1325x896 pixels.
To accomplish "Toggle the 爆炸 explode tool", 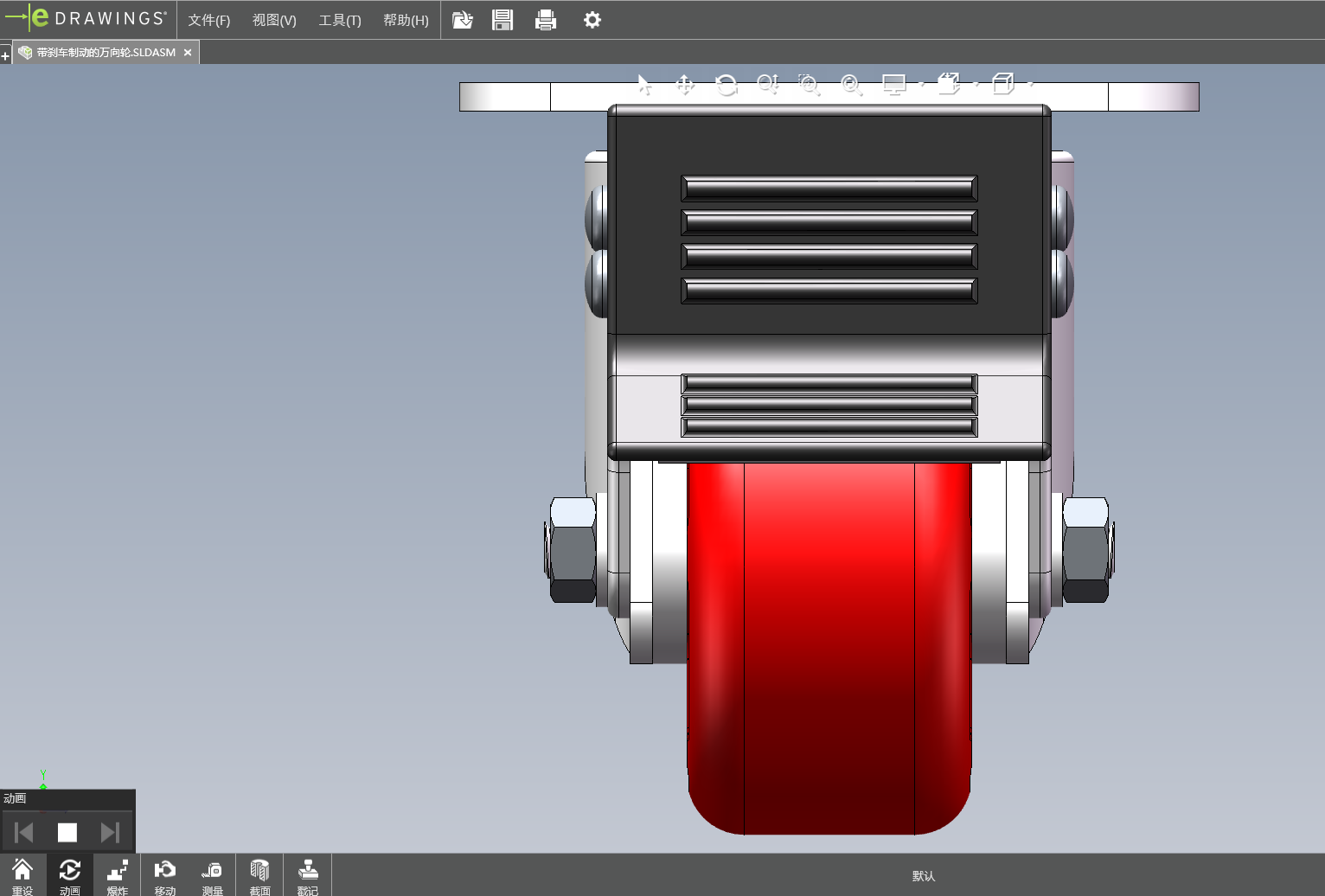I will point(118,875).
